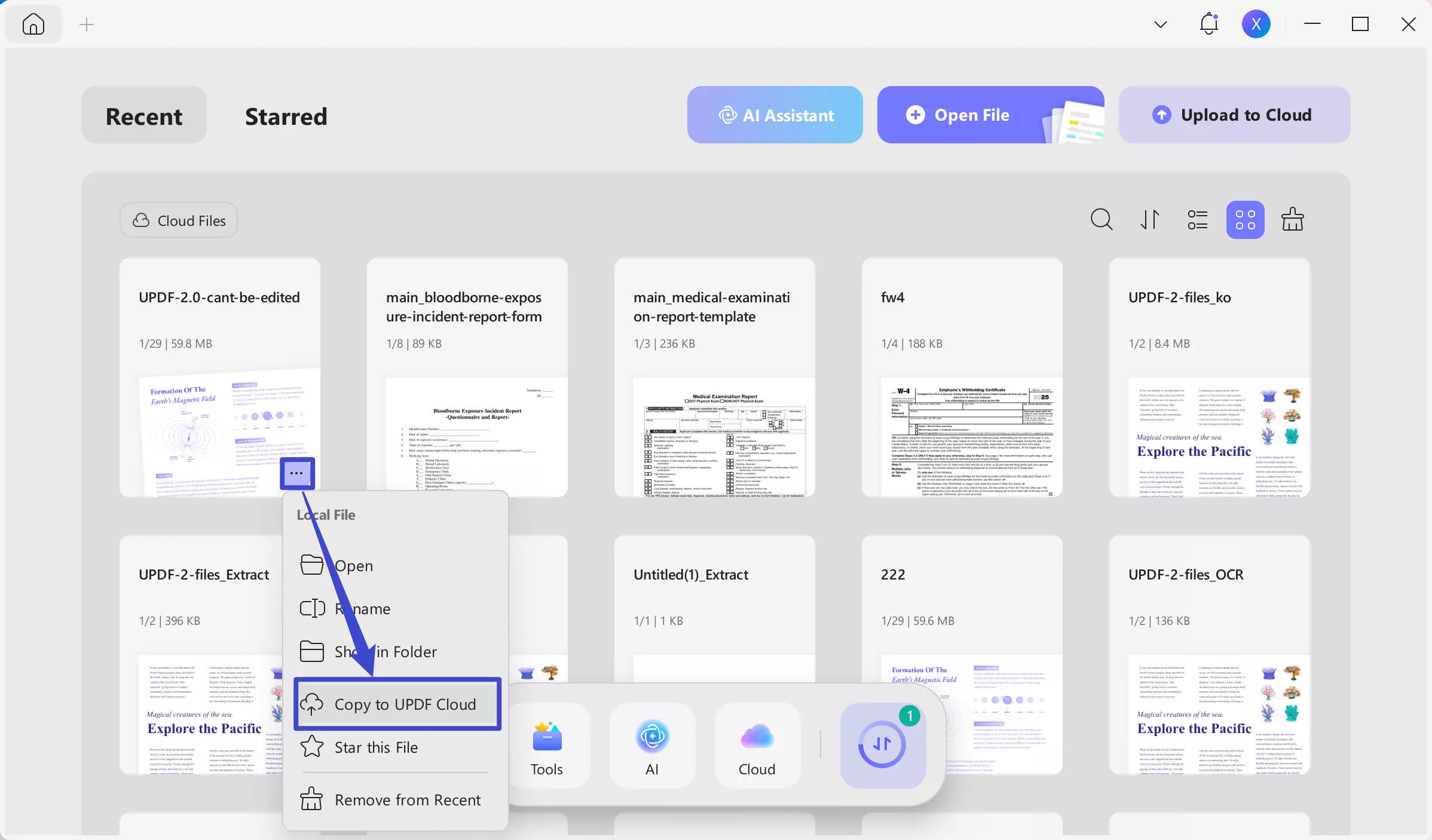Click the search magnifier icon
Viewport: 1432px width, 840px height.
1101,219
